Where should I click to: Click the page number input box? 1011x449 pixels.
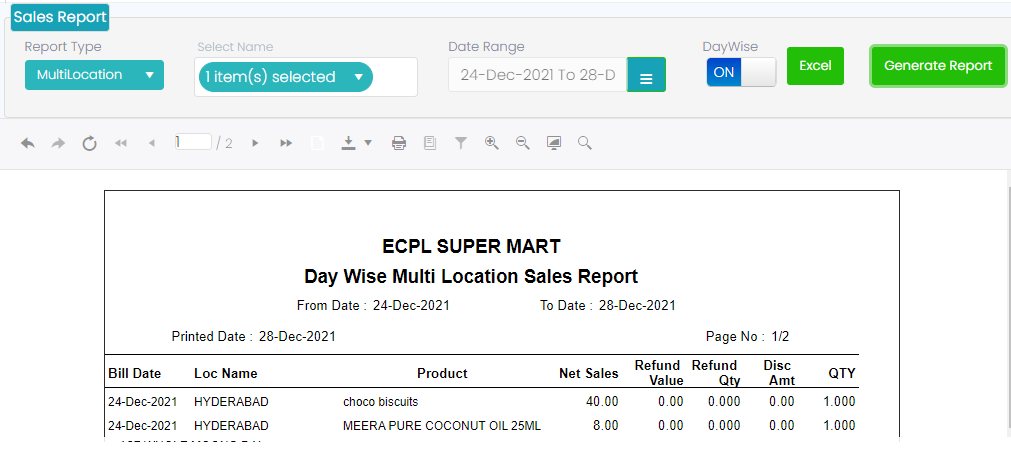[x=193, y=143]
